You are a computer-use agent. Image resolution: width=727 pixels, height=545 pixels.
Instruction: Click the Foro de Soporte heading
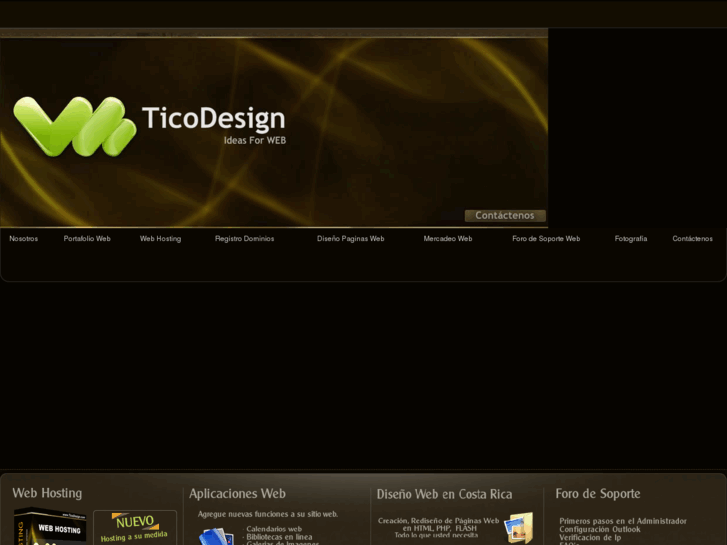tap(598, 494)
